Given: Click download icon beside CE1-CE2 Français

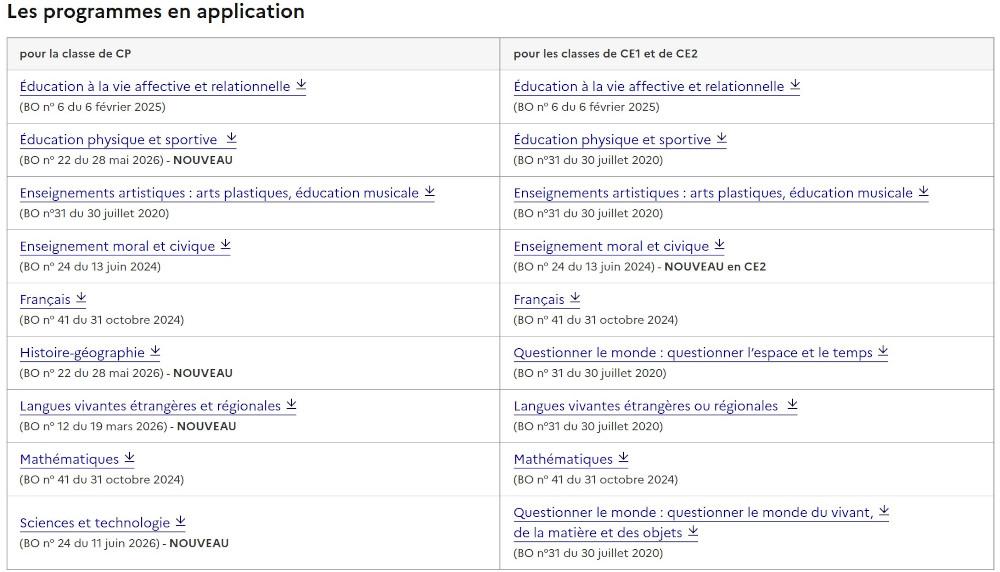Looking at the screenshot, I should coord(575,298).
